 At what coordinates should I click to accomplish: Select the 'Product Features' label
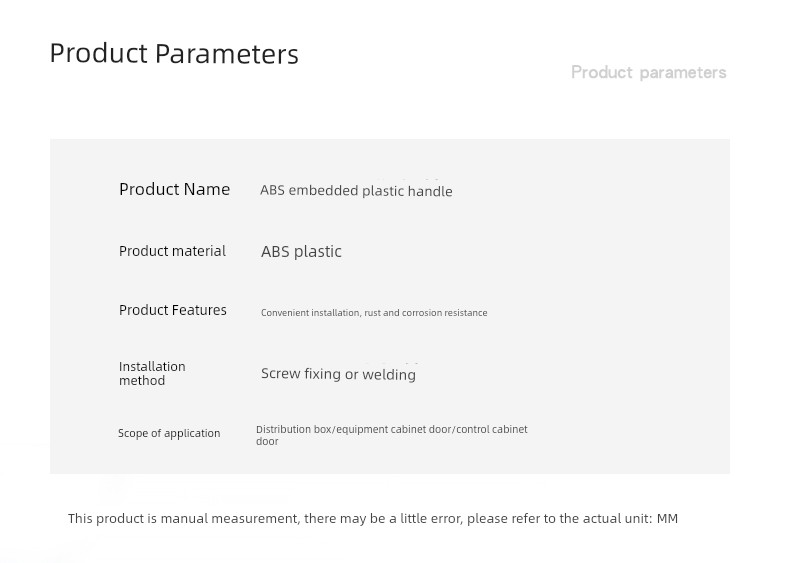[x=172, y=310]
